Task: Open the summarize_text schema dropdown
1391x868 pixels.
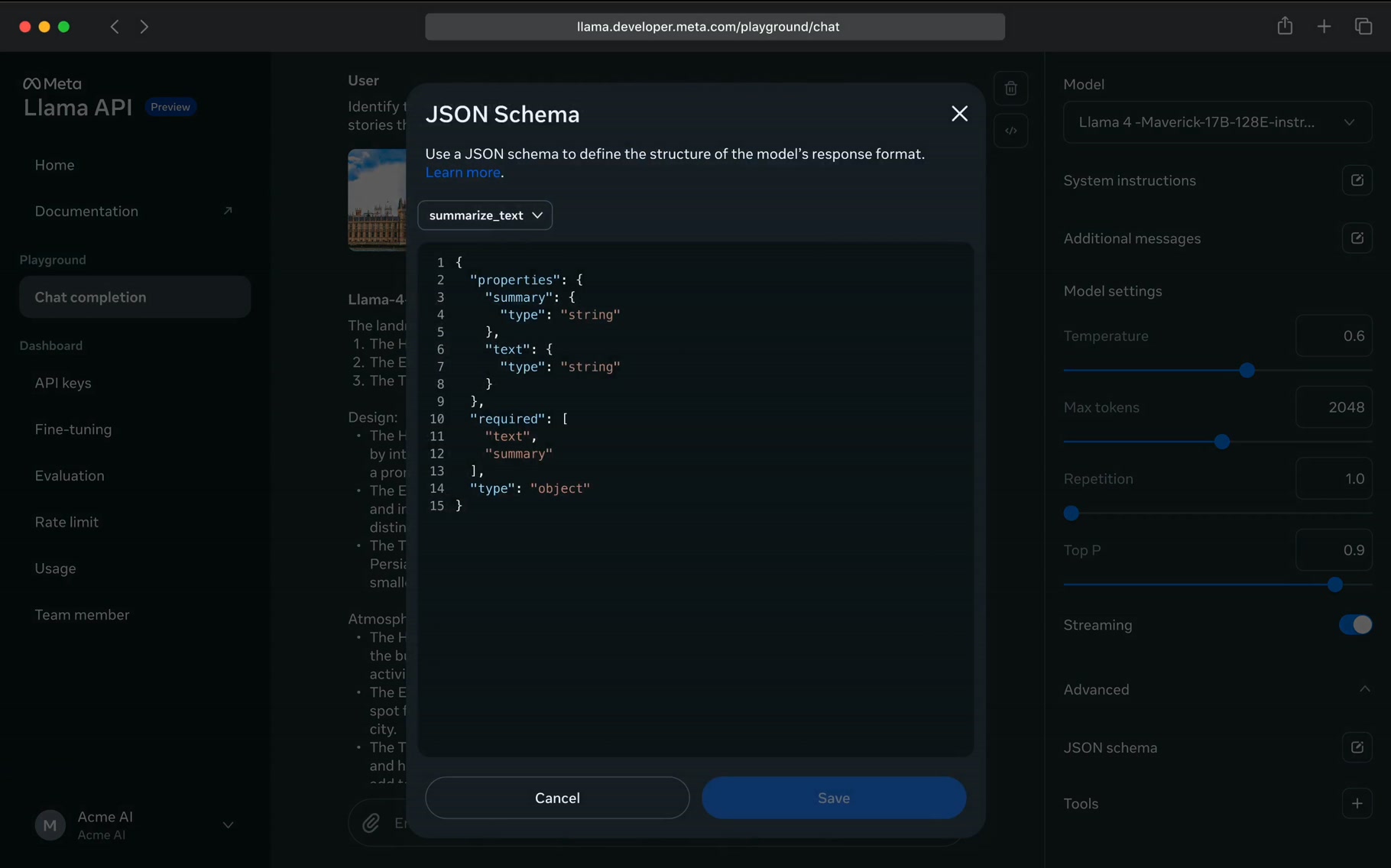Action: point(485,215)
